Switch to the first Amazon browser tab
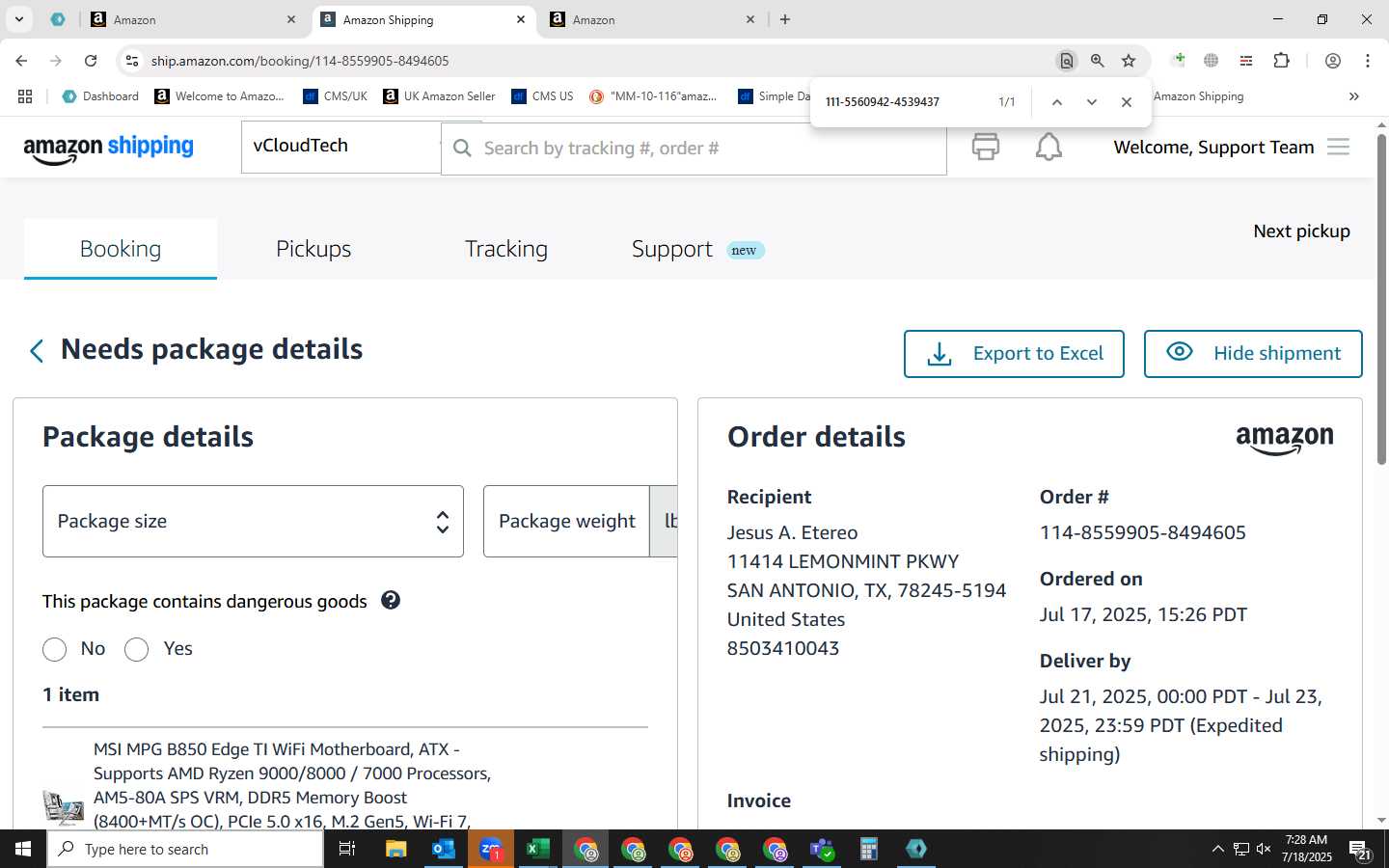The image size is (1389, 868). click(x=193, y=19)
